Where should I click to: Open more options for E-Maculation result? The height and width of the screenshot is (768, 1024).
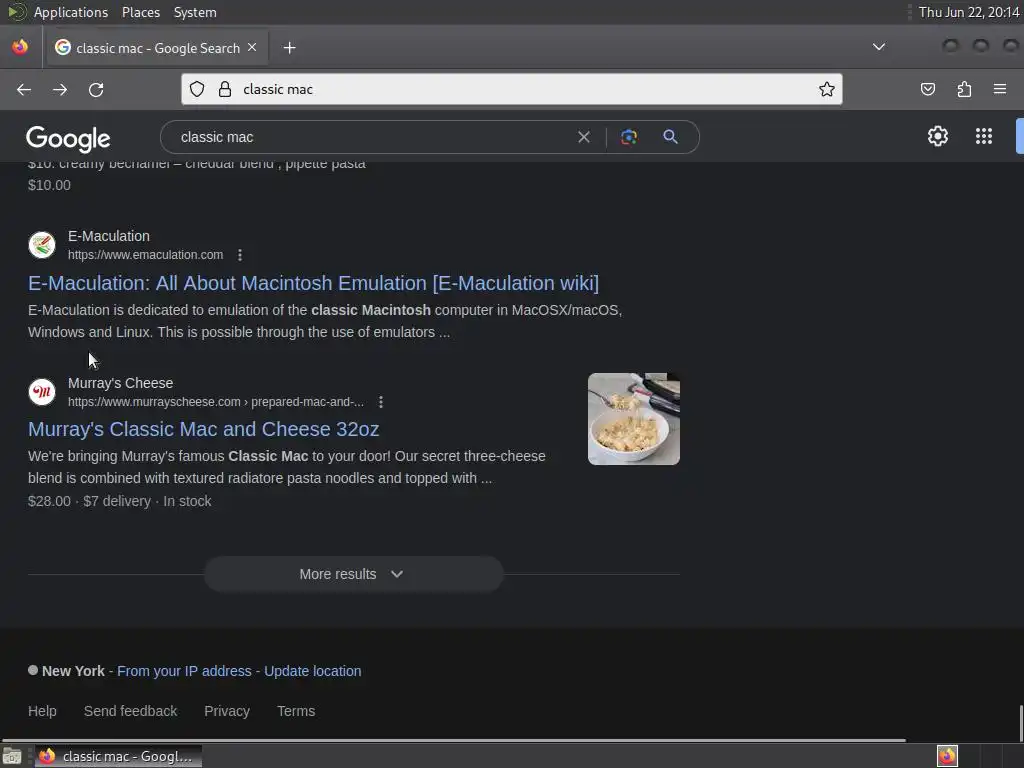(x=240, y=255)
